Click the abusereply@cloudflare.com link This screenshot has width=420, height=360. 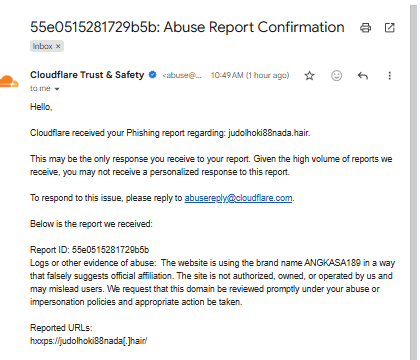click(238, 198)
